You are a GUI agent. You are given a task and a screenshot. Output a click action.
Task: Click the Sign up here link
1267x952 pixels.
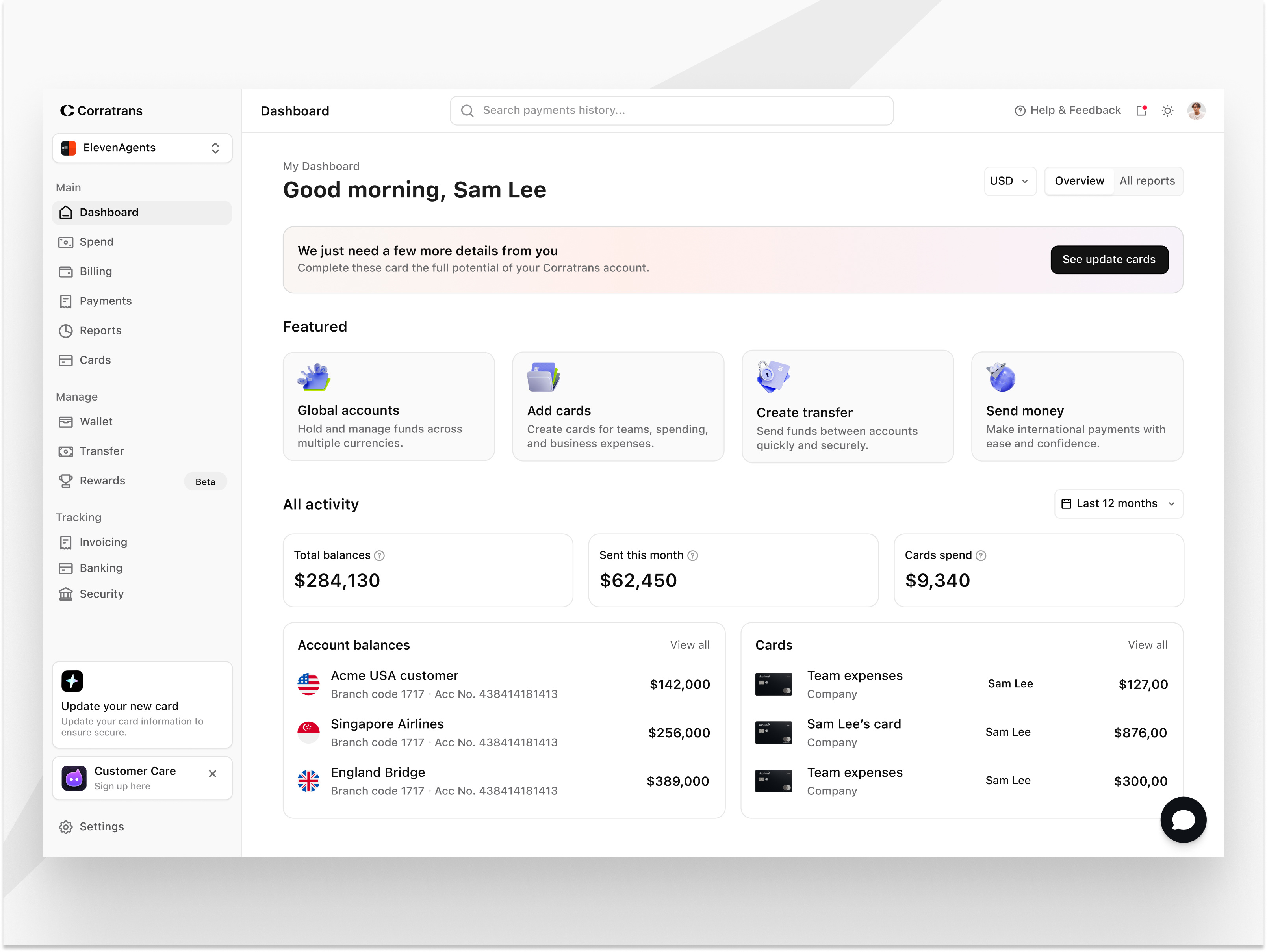(122, 787)
